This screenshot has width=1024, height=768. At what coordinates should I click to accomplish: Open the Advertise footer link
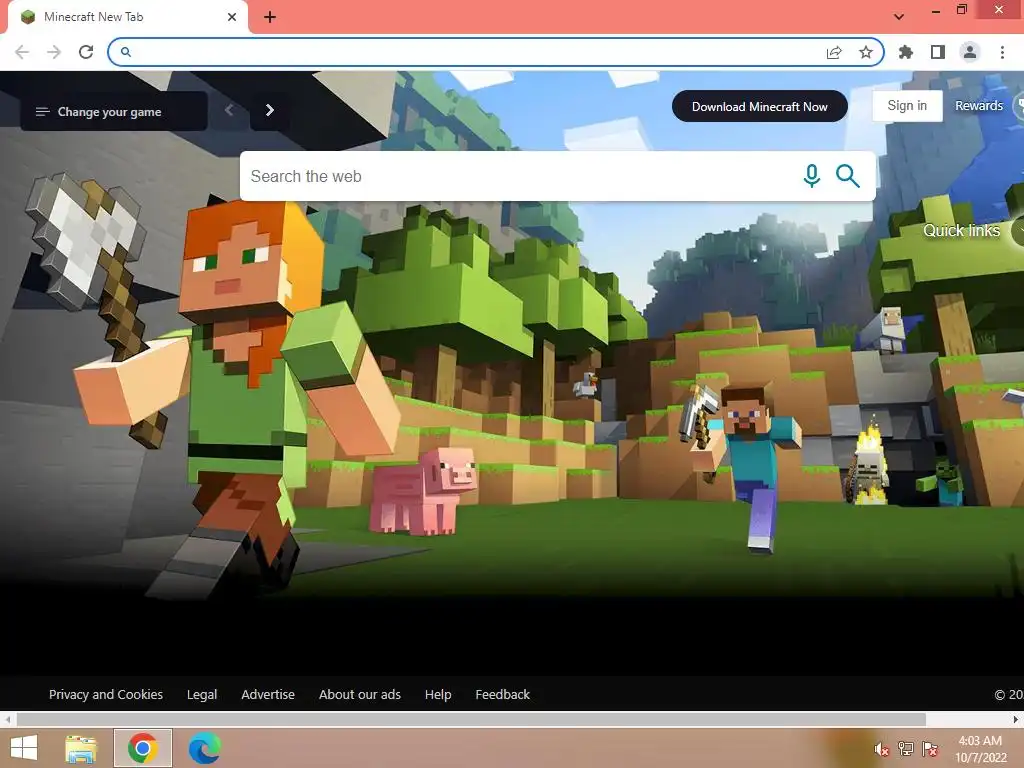(268, 695)
